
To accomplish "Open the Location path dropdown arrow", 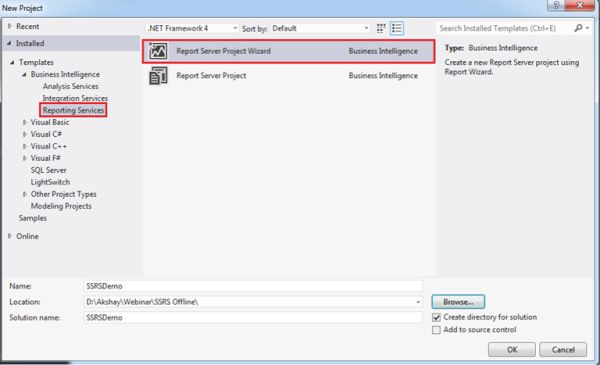I will (x=418, y=302).
